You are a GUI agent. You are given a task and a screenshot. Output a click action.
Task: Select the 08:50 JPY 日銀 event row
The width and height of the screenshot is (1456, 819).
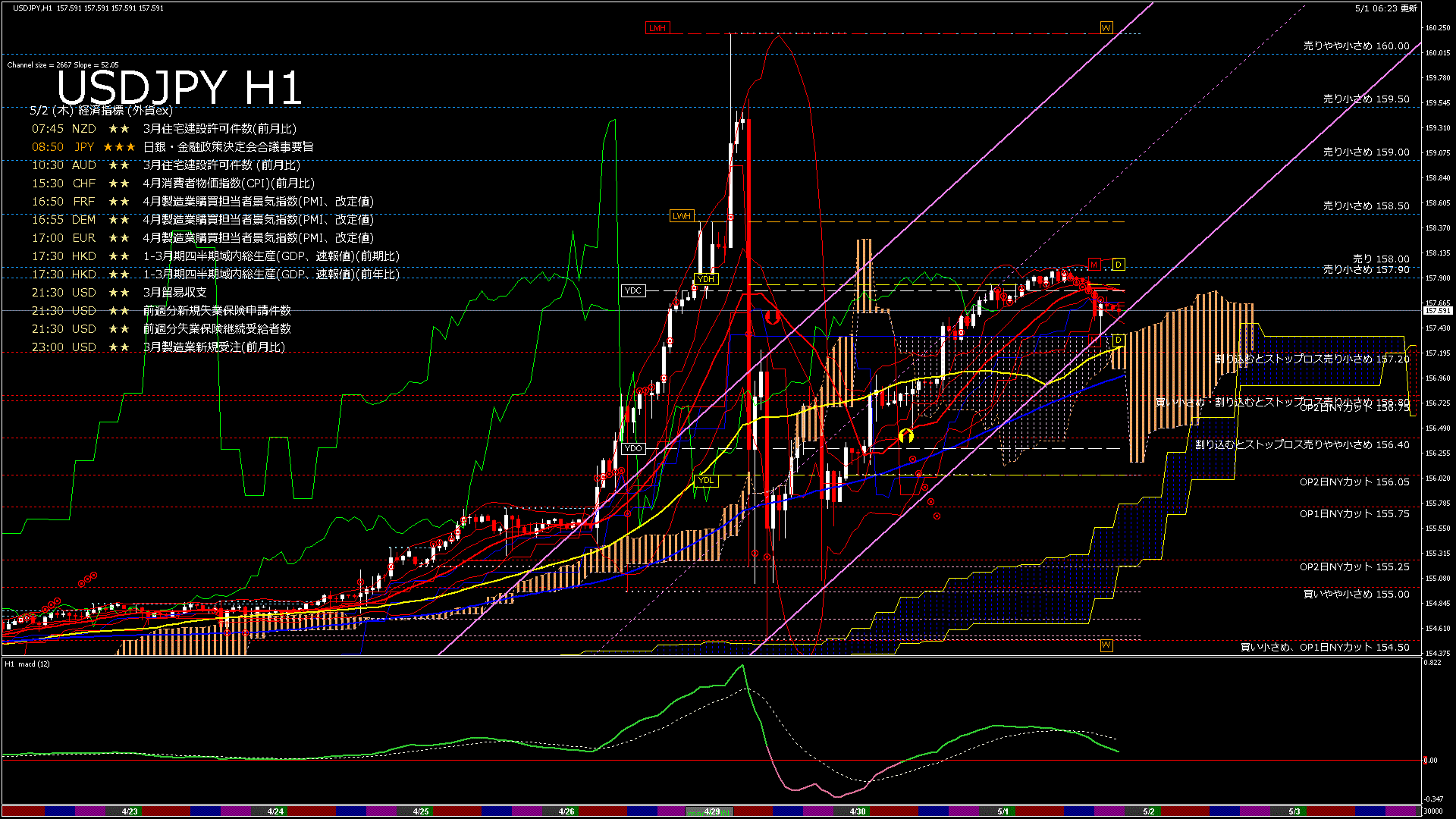[x=173, y=146]
